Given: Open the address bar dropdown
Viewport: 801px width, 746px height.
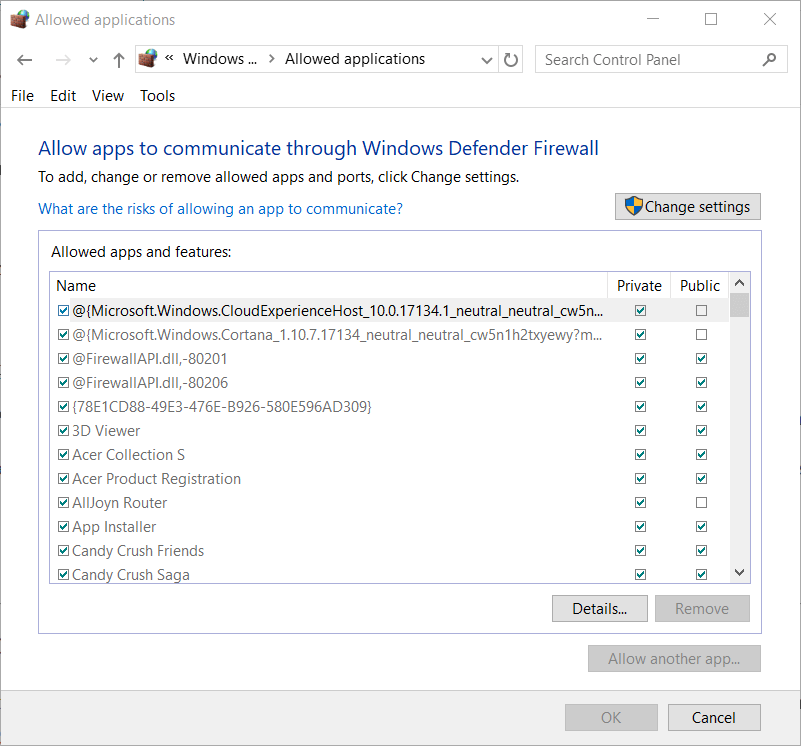Looking at the screenshot, I should pos(486,59).
